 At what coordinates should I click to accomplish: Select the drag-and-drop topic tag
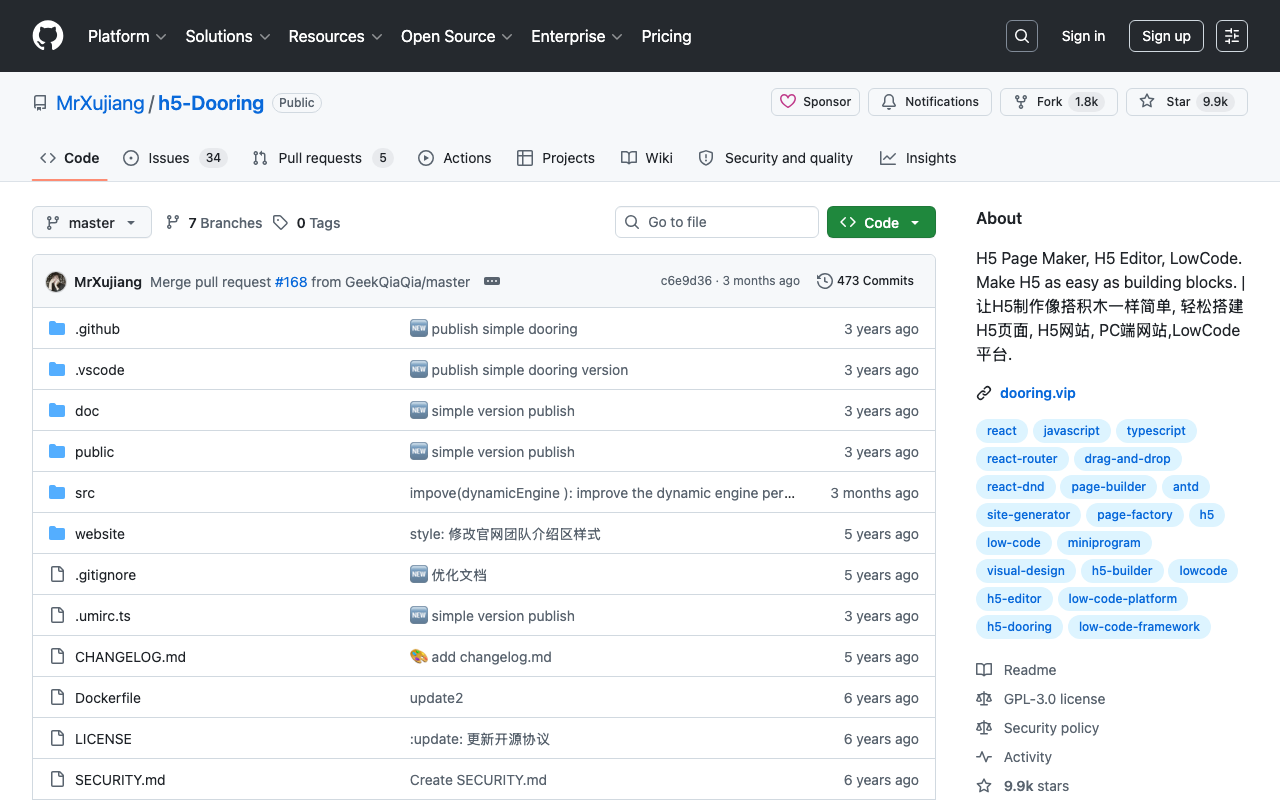click(x=1127, y=459)
